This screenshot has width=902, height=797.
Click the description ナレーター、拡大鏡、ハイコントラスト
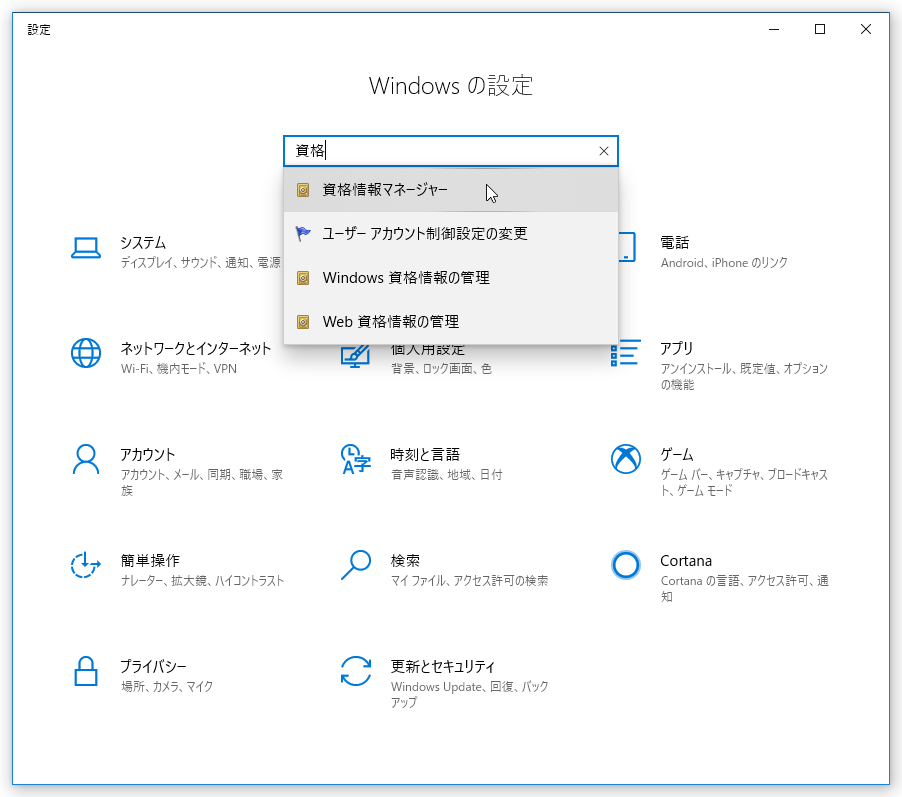(202, 581)
